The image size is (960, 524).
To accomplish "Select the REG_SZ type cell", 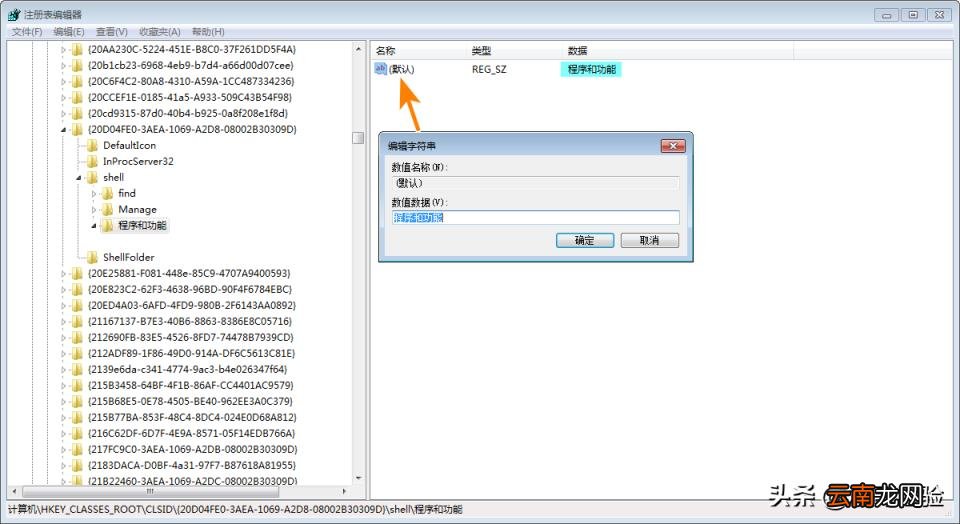I will [x=489, y=70].
